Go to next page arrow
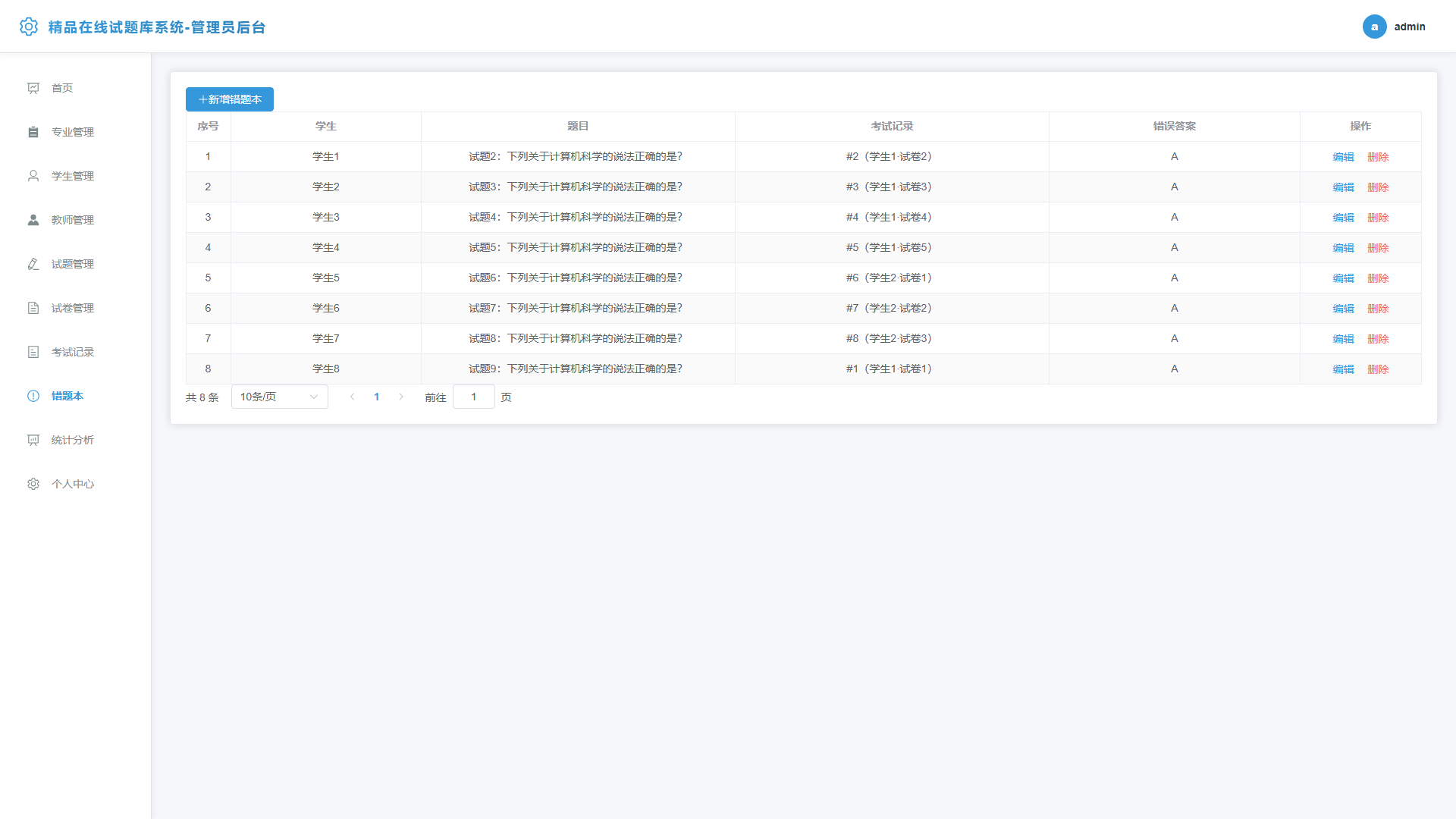Viewport: 1456px width, 819px height. click(401, 397)
